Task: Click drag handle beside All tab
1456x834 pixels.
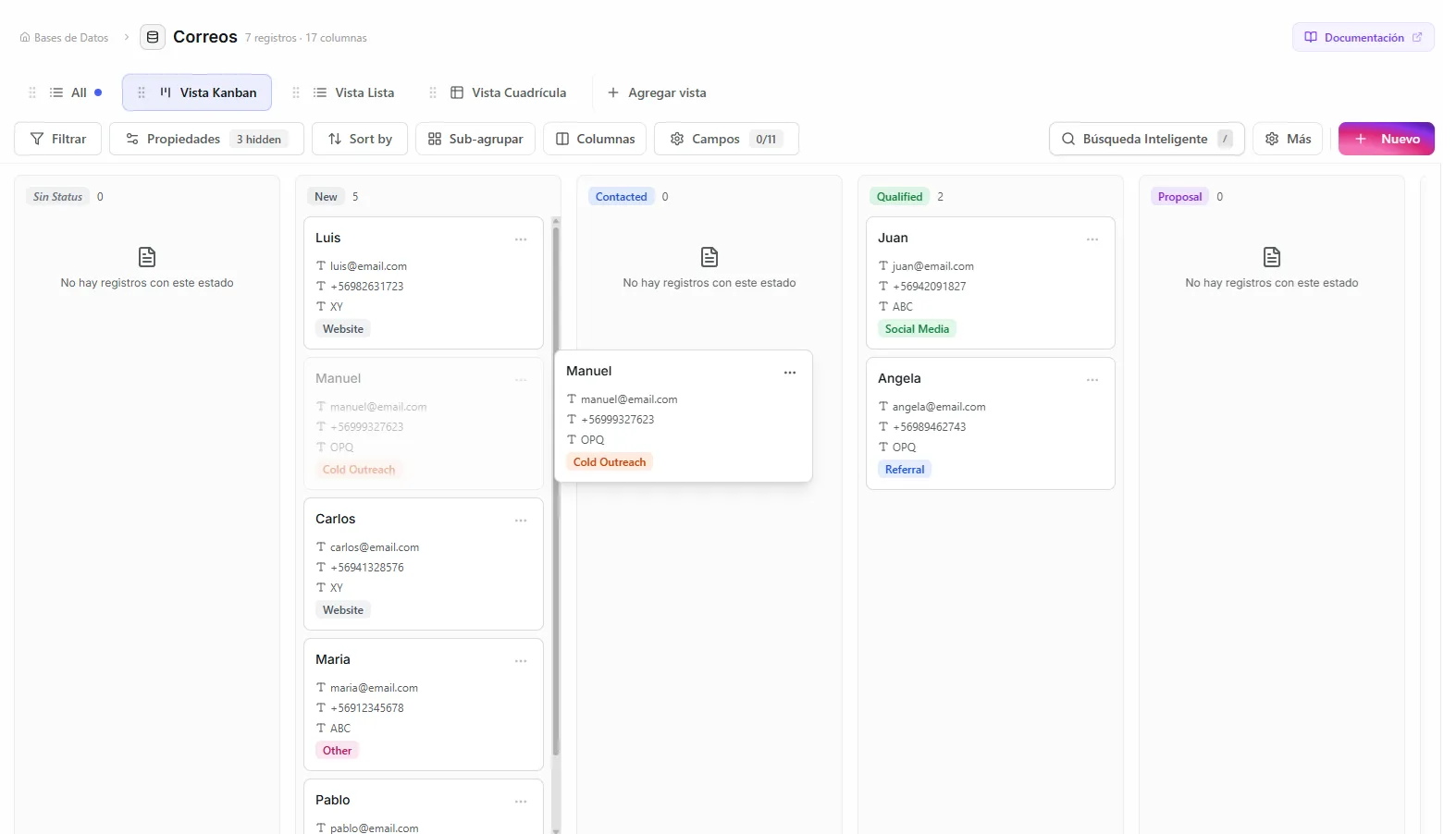Action: point(32,92)
